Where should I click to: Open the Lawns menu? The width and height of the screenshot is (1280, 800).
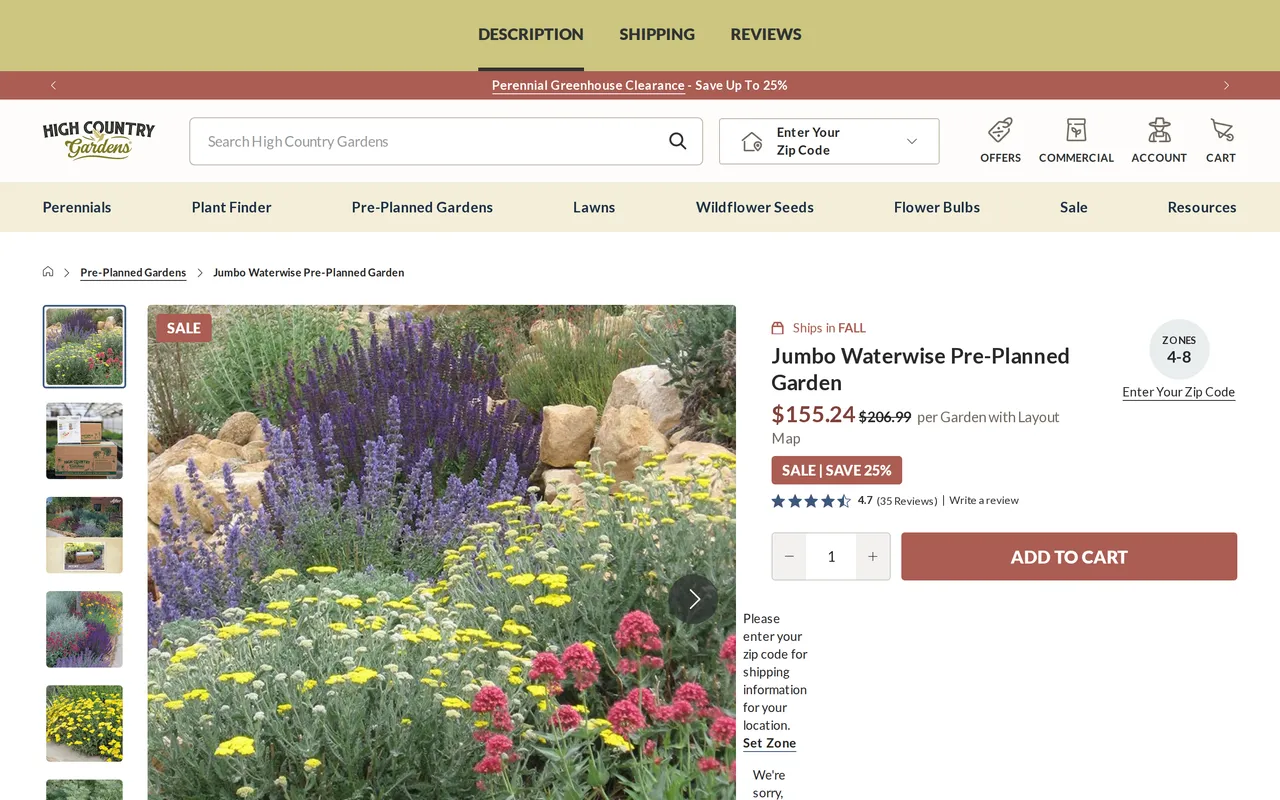594,207
